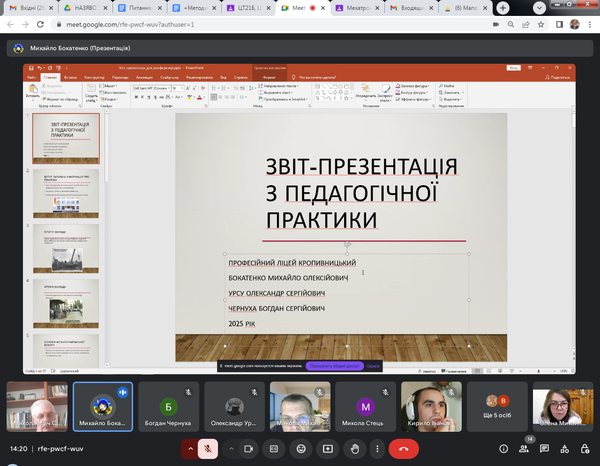
Task: Open emoji reactions in Meet
Action: point(300,449)
